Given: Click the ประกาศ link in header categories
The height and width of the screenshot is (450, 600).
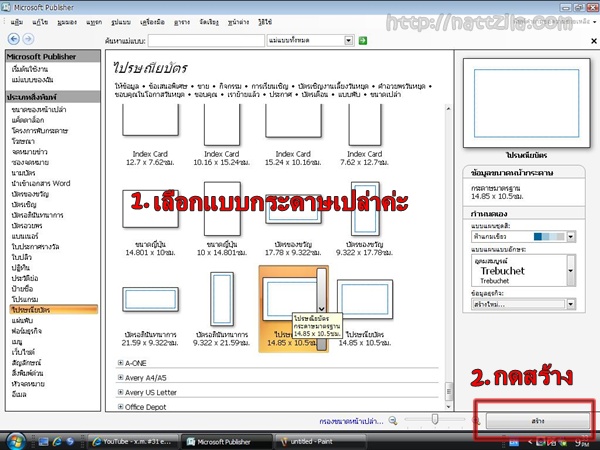Looking at the screenshot, I should (x=280, y=94).
